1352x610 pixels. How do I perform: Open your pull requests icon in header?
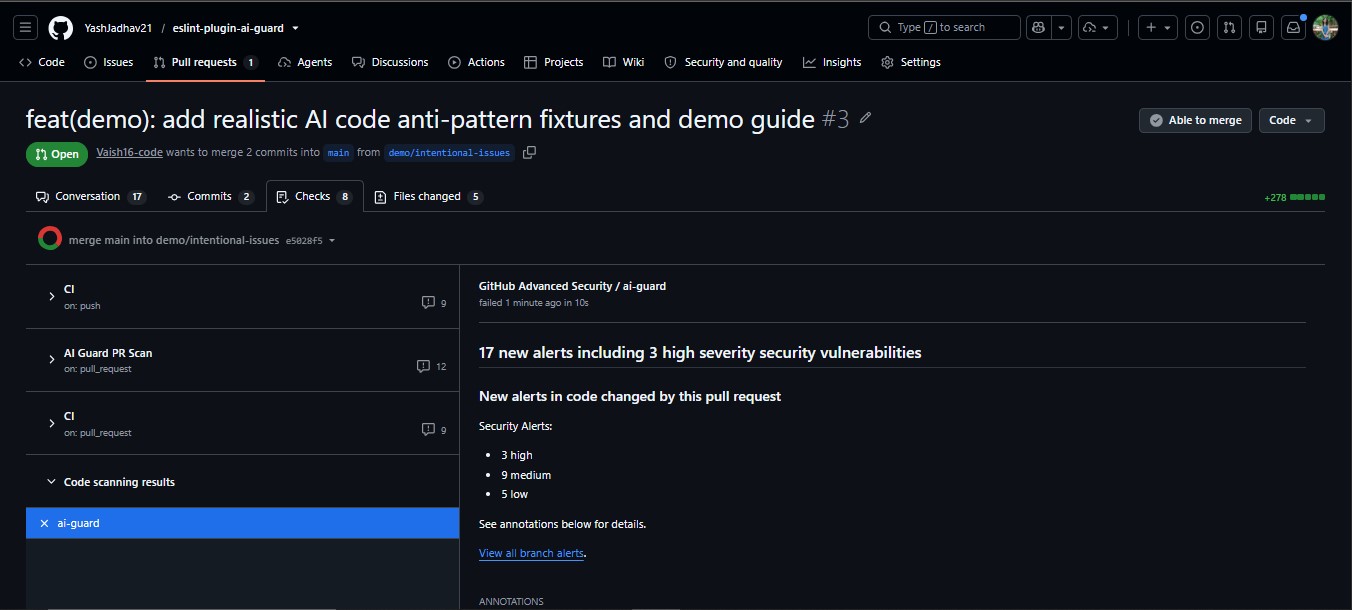click(1230, 27)
